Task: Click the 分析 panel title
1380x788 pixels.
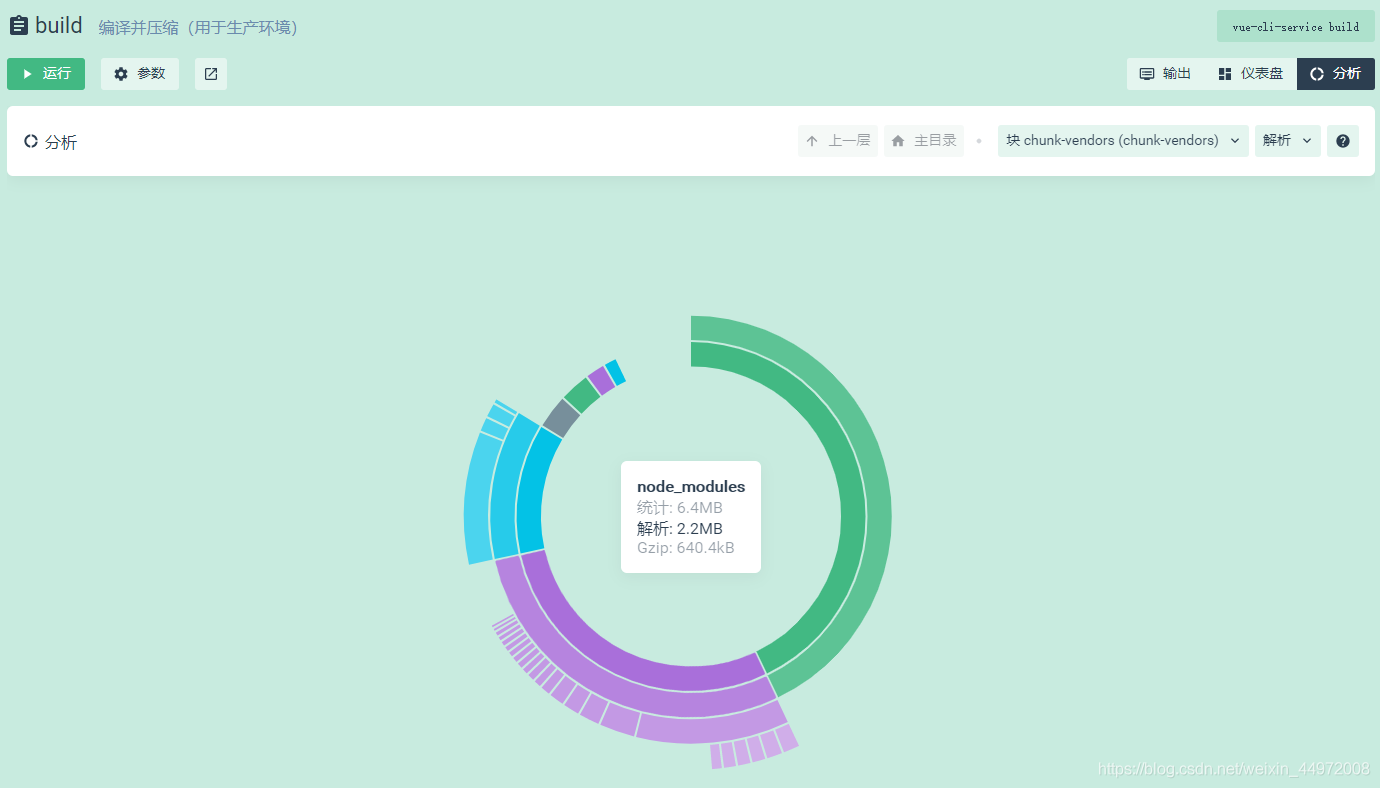Action: click(x=61, y=142)
